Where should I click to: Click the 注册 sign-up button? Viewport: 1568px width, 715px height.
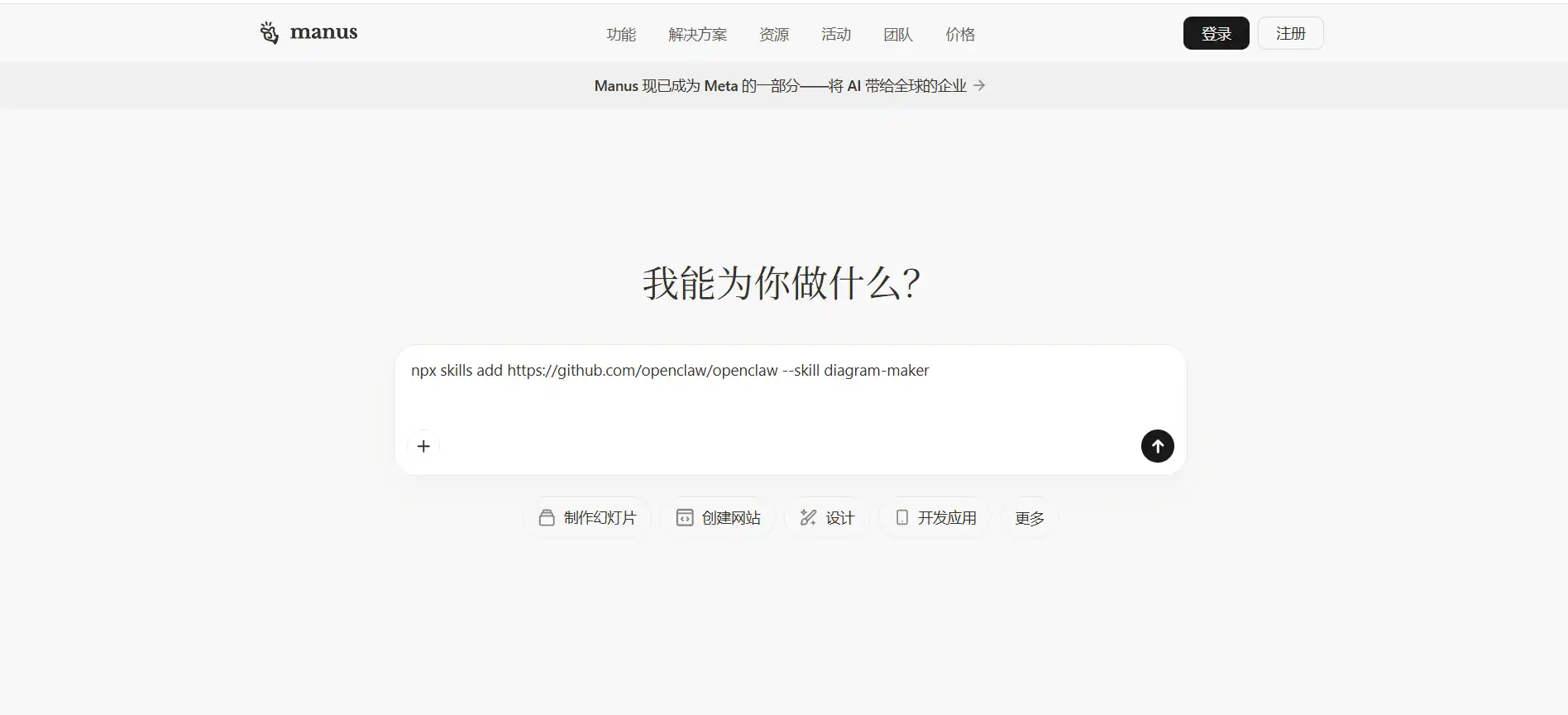pos(1290,33)
